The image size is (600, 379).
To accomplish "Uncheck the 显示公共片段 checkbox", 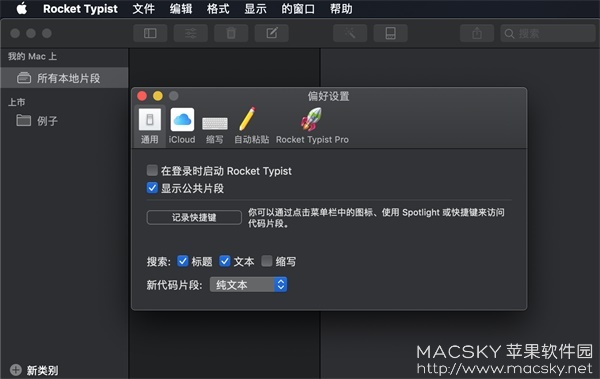I will 152,188.
